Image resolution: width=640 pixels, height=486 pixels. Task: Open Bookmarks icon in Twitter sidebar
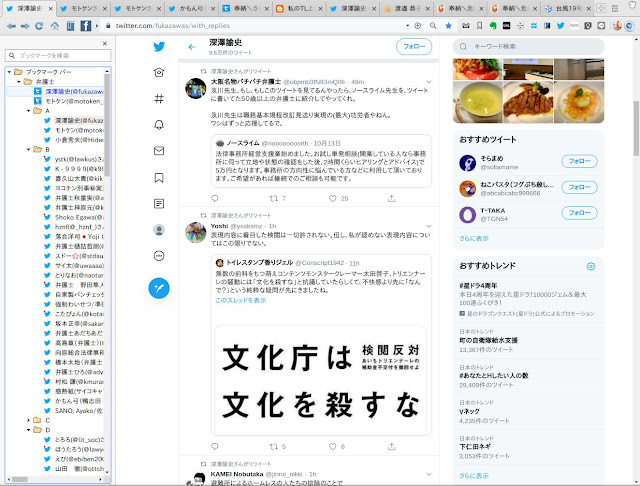coord(159,178)
